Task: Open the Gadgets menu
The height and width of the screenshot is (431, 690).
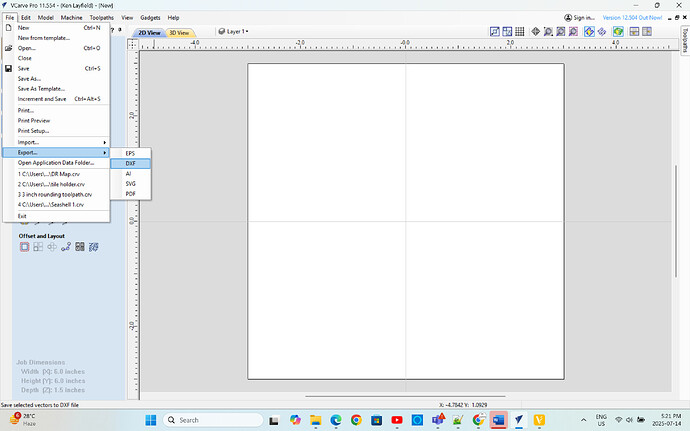Action: 150,18
